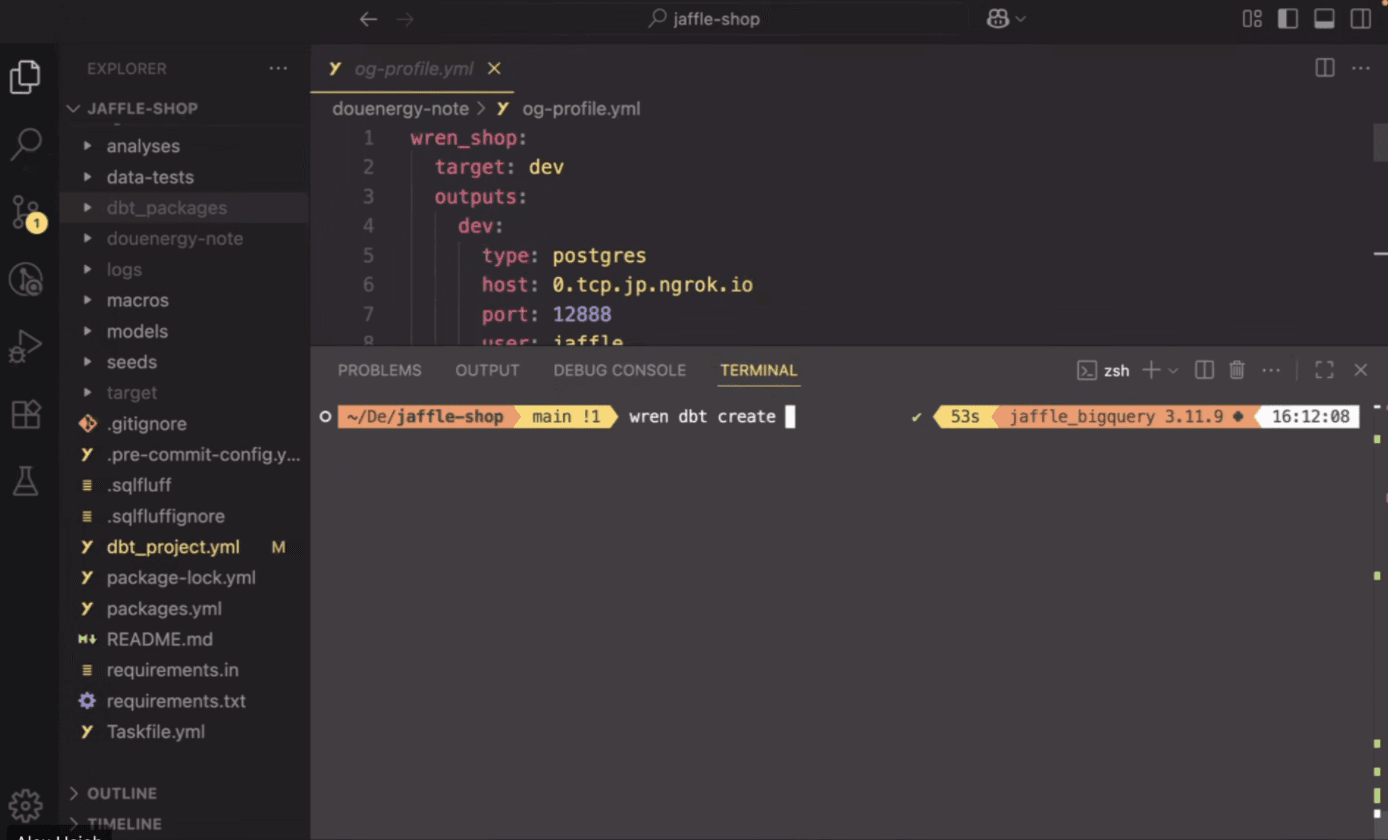The image size is (1388, 840).
Task: Open the Extensions view icon
Action: [25, 413]
